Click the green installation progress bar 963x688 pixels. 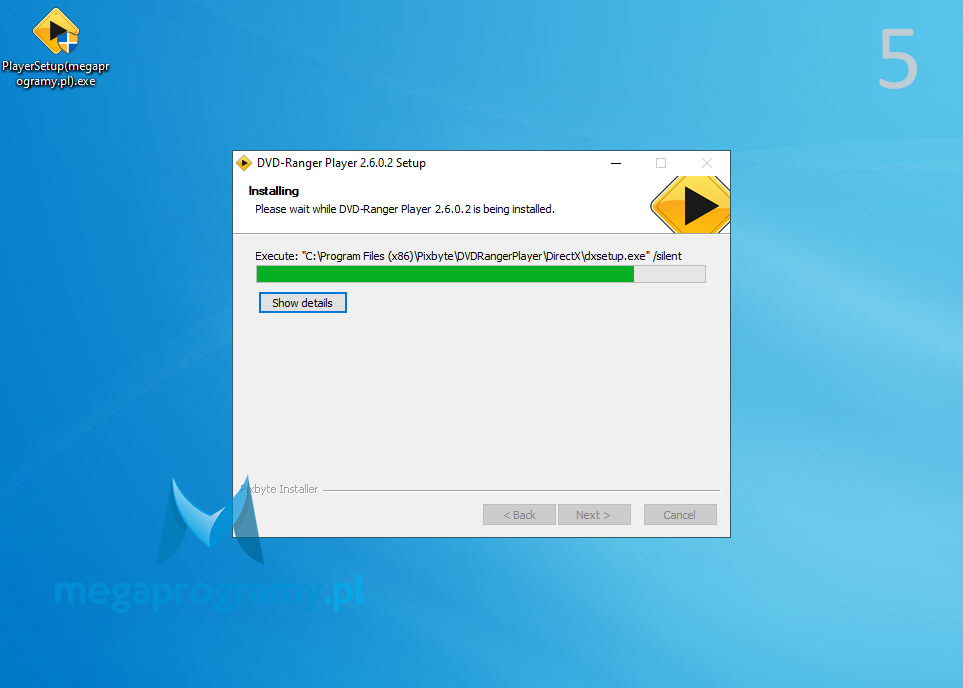[481, 274]
